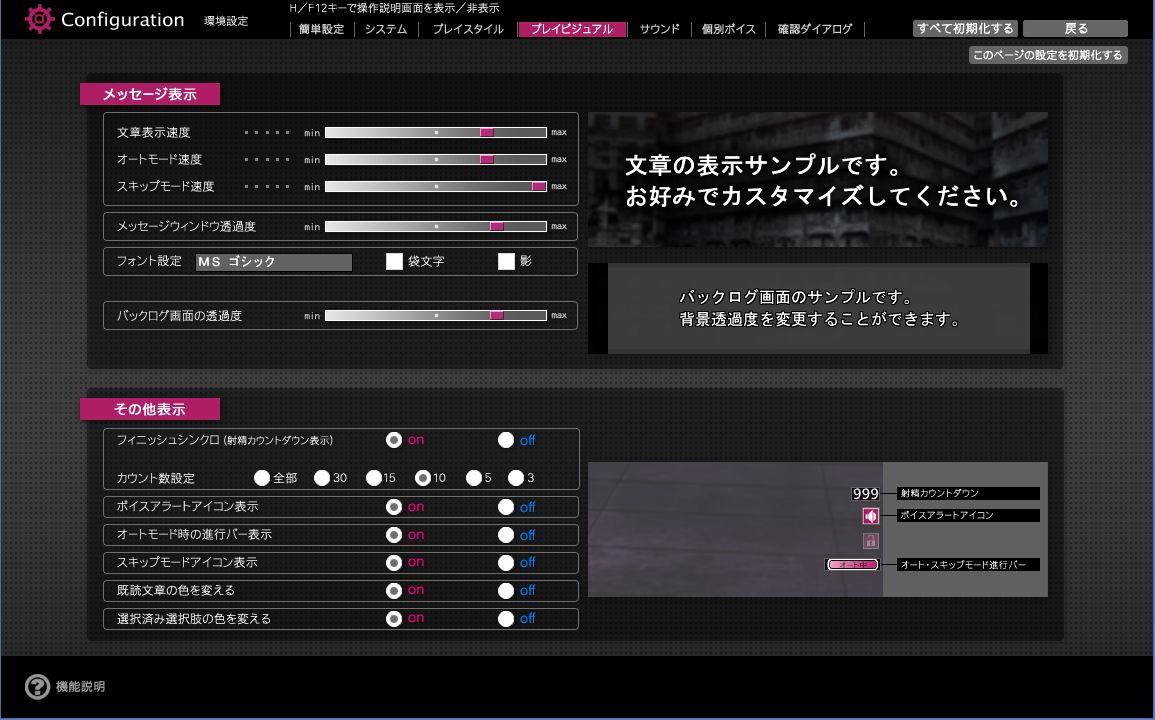Image resolution: width=1155 pixels, height=720 pixels.
Task: Switch to the 確認ダイアログ tab
Action: (815, 29)
